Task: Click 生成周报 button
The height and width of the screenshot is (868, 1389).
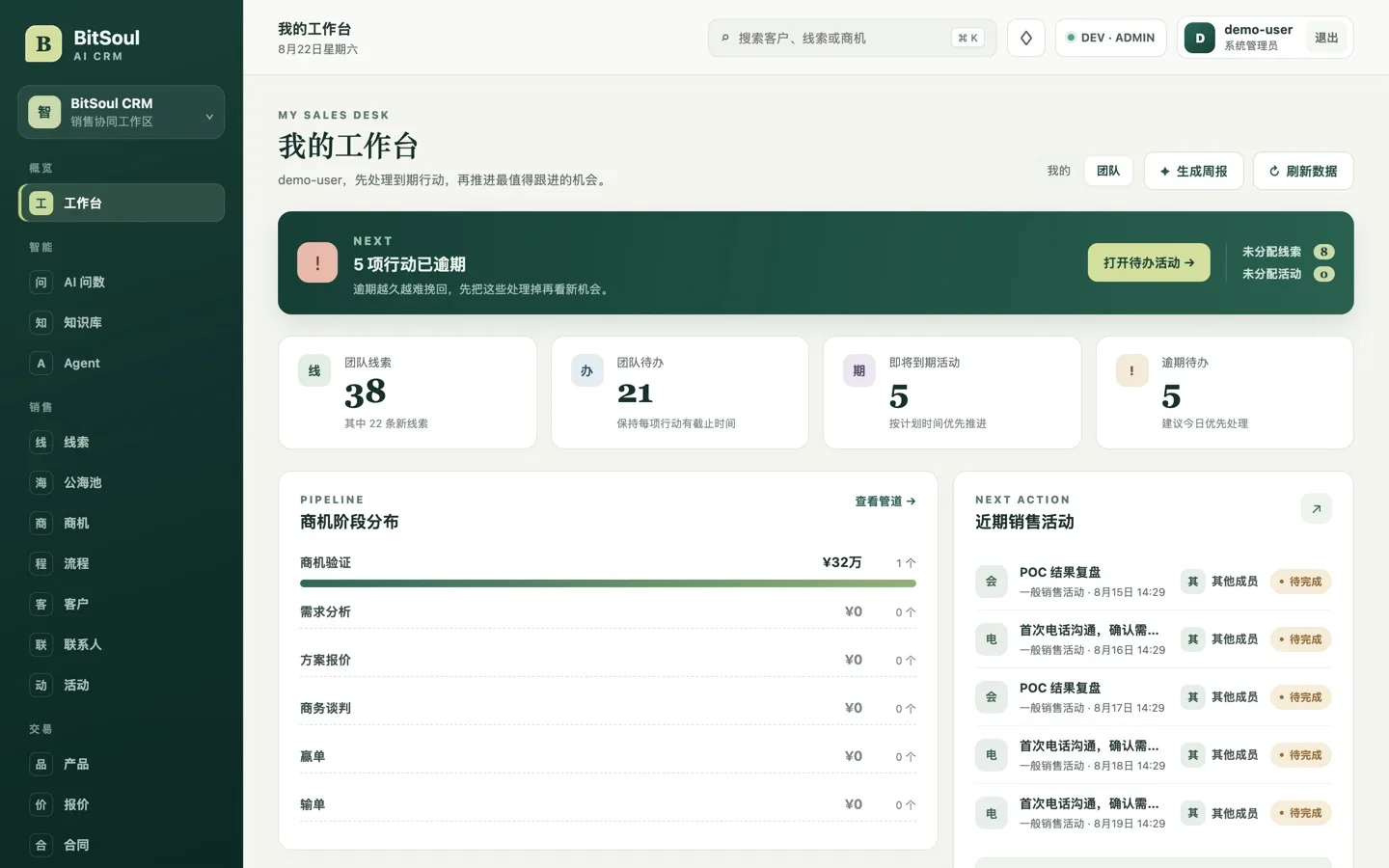Action: tap(1193, 171)
